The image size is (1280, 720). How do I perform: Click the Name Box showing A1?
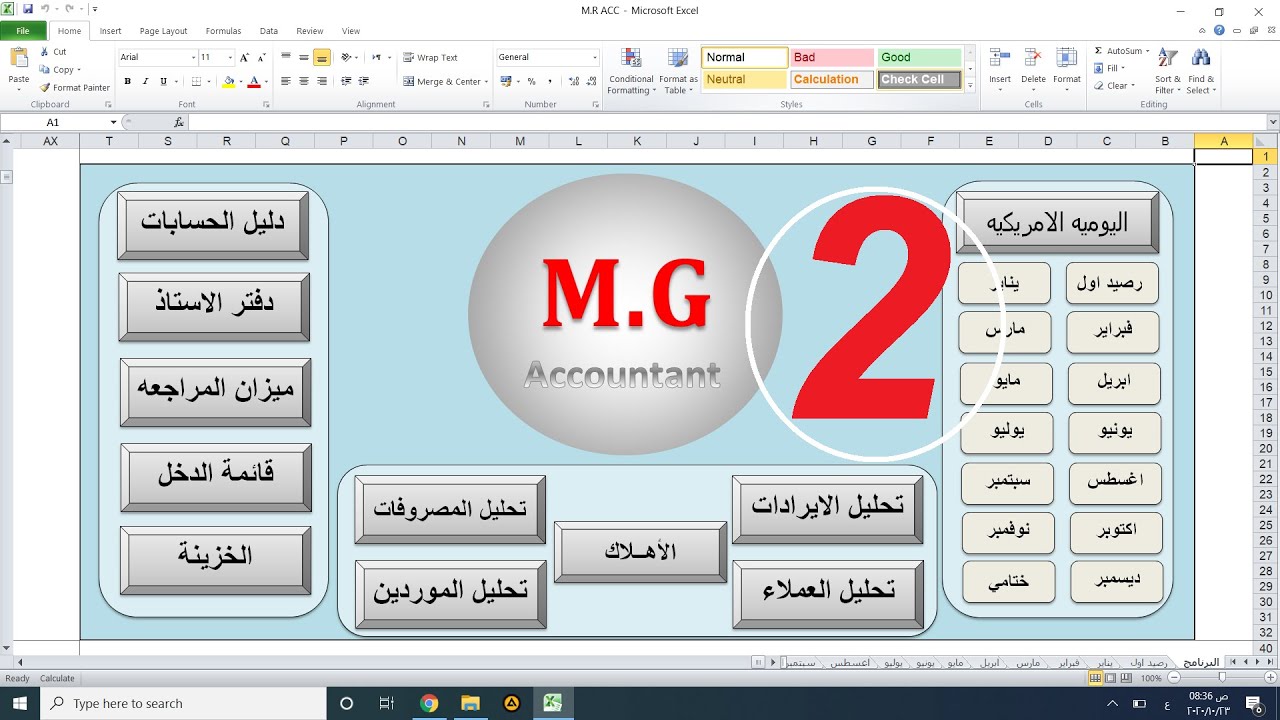tap(53, 122)
